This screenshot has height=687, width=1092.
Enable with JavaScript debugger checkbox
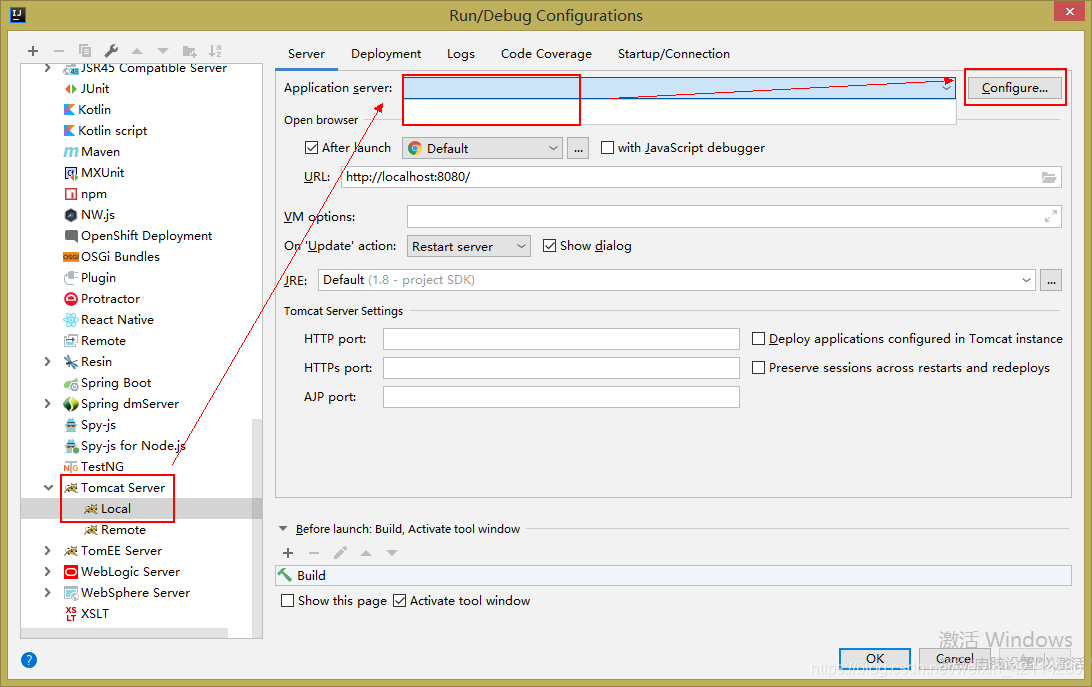pyautogui.click(x=607, y=148)
